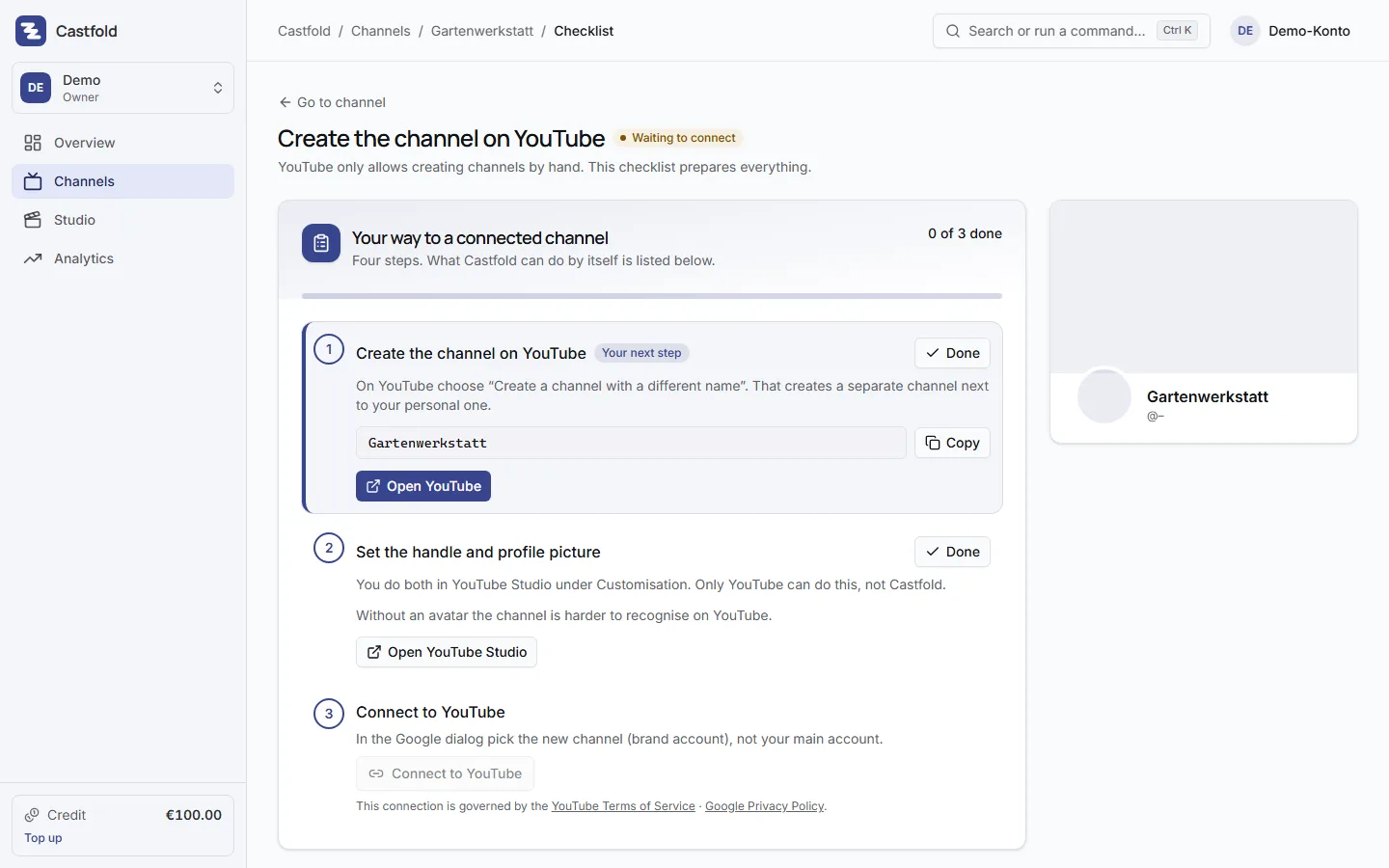This screenshot has width=1389, height=868.
Task: Focus the Search or run a command field
Action: click(x=1071, y=31)
